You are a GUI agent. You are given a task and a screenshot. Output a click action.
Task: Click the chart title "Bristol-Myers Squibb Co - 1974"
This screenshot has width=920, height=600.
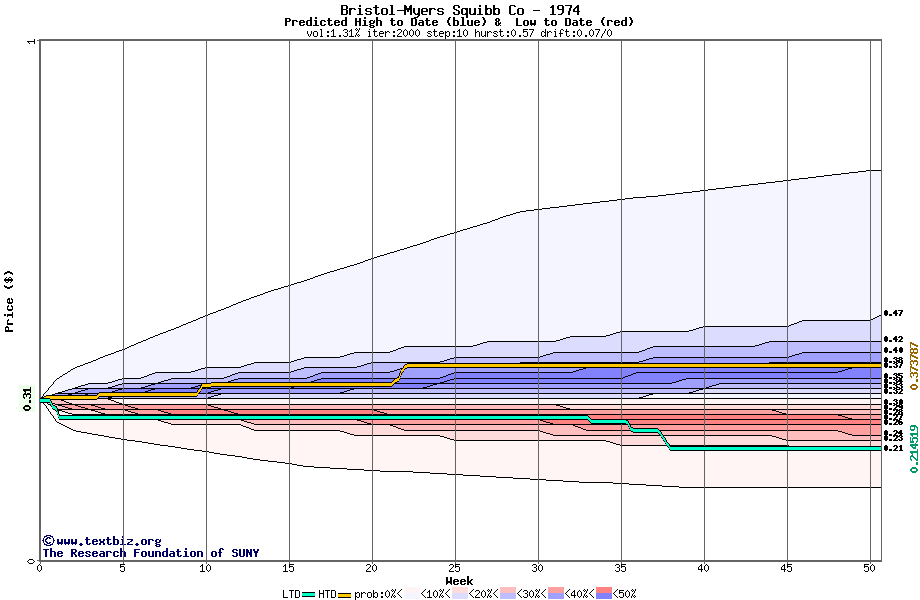pos(460,10)
